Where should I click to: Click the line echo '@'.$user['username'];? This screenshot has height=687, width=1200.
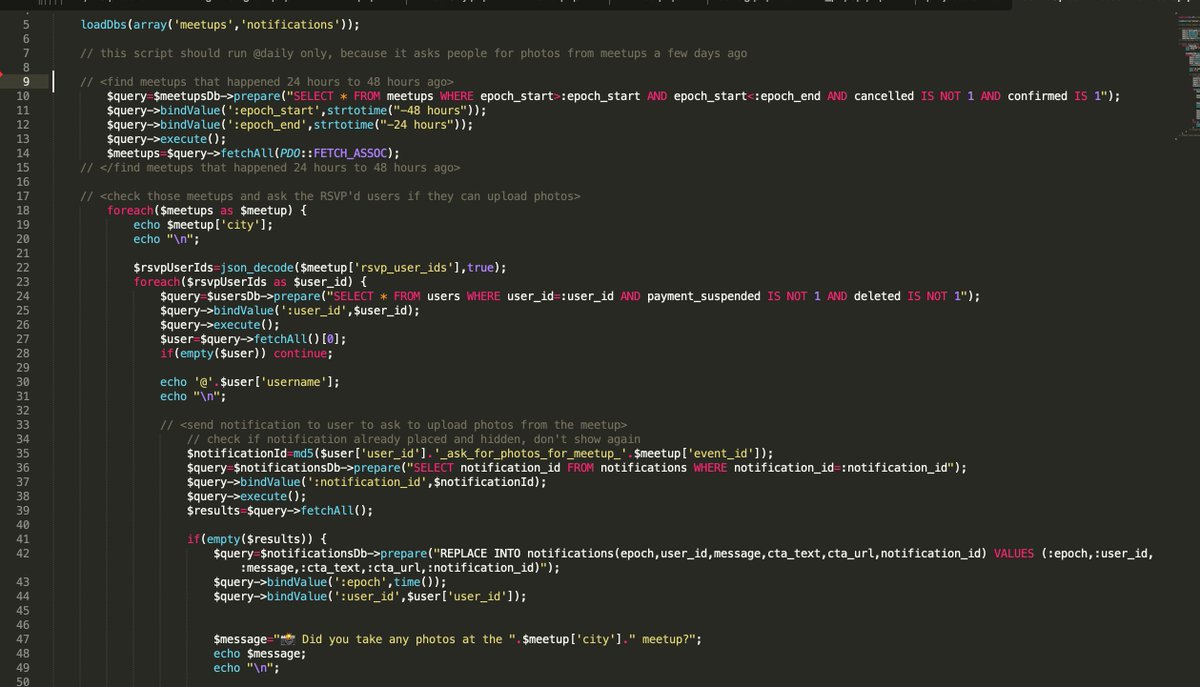tap(250, 382)
